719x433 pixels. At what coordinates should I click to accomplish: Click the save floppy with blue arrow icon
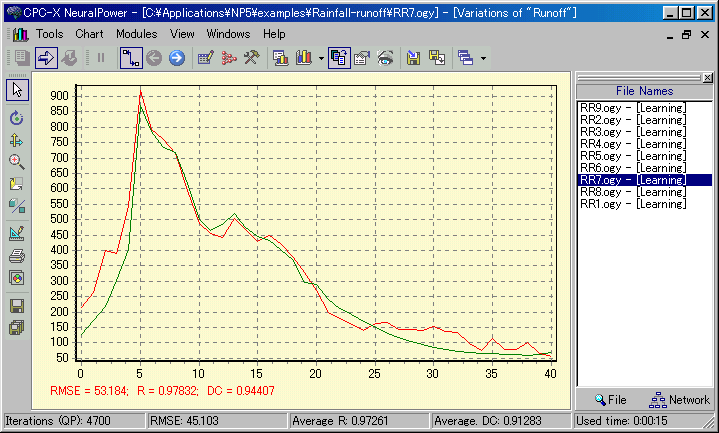[413, 58]
